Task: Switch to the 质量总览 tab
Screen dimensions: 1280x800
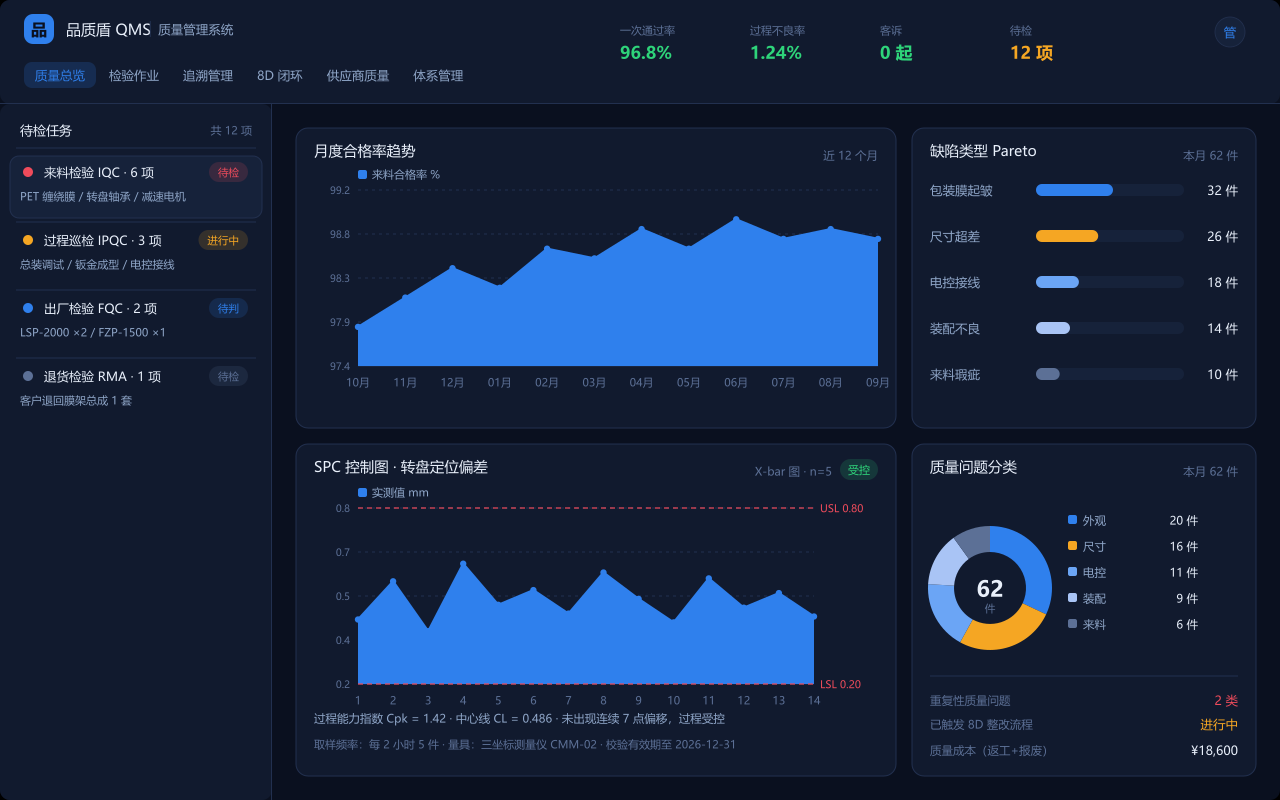Action: (60, 75)
